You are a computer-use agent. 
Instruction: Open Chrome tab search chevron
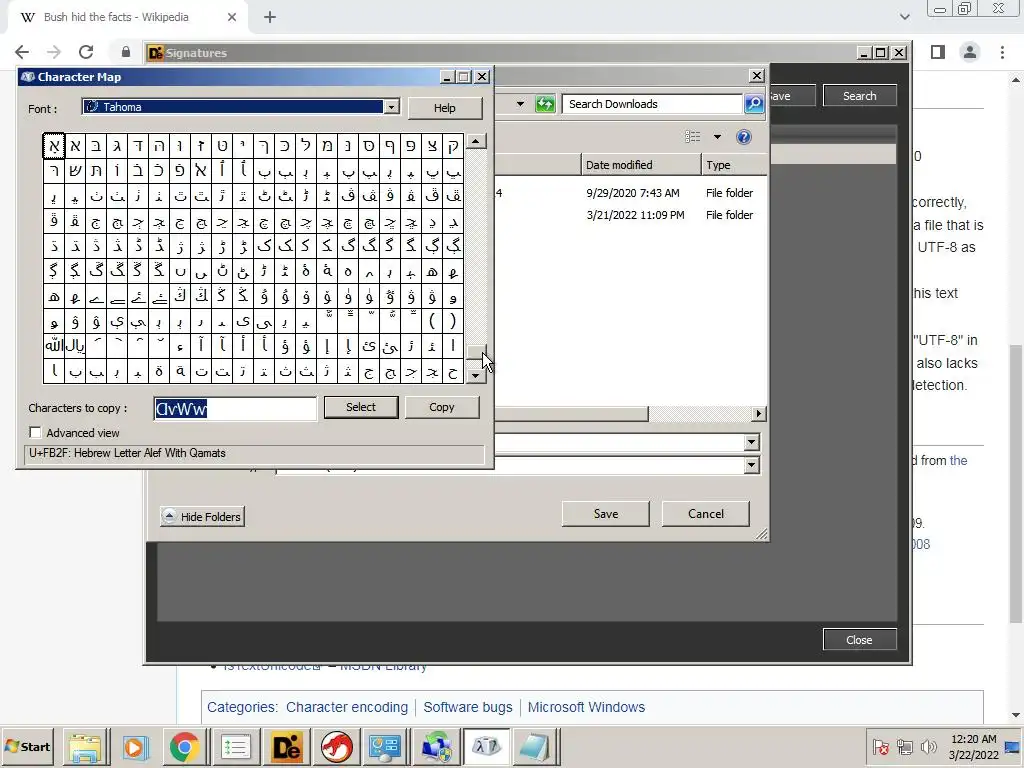(x=904, y=18)
